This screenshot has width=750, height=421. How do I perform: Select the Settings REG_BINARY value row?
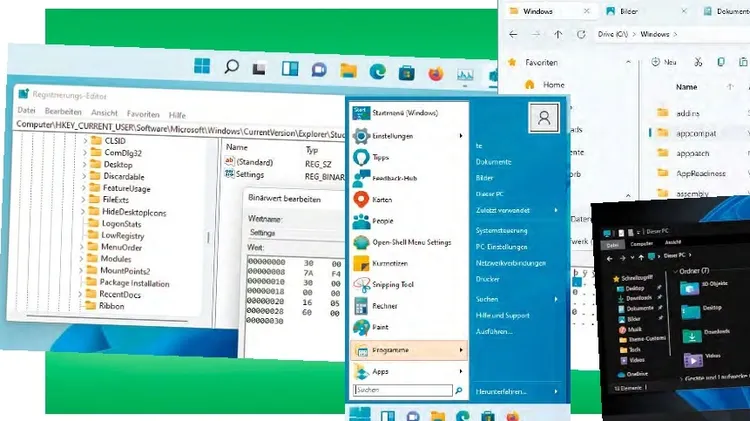[x=285, y=176]
